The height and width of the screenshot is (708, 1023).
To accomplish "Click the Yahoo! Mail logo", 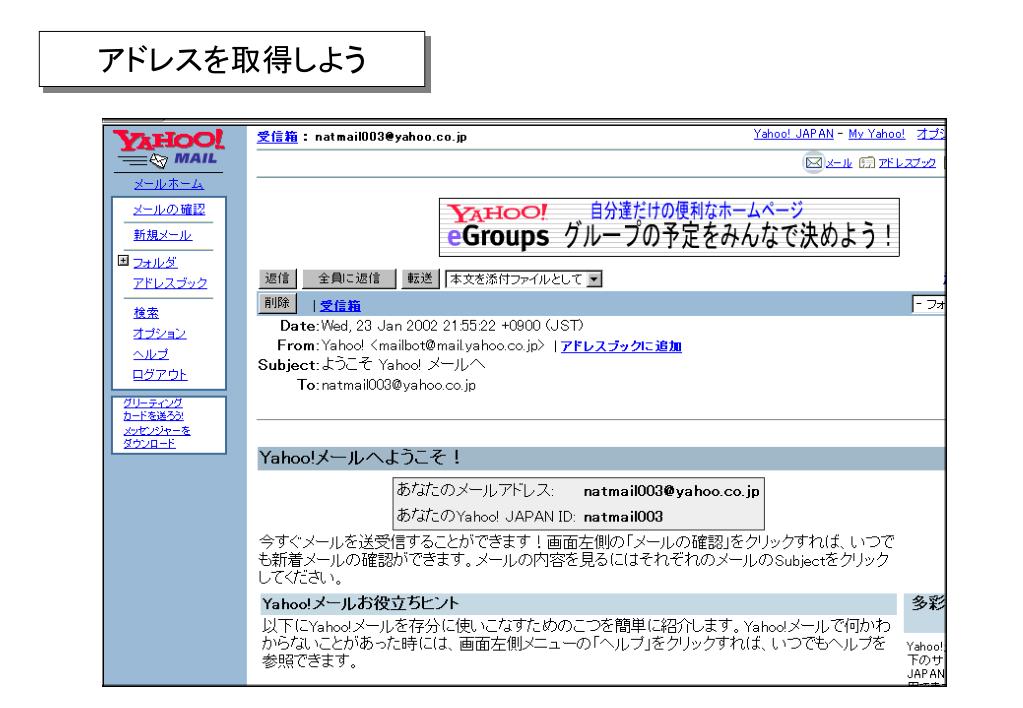I will (x=168, y=149).
